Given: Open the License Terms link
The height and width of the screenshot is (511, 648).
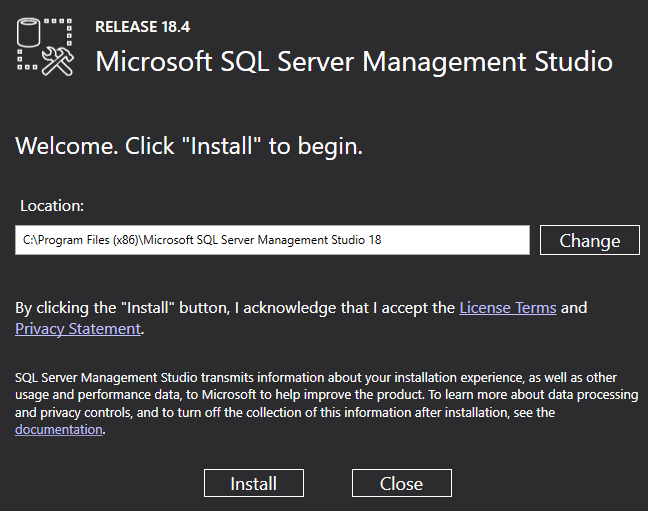Looking at the screenshot, I should point(507,307).
